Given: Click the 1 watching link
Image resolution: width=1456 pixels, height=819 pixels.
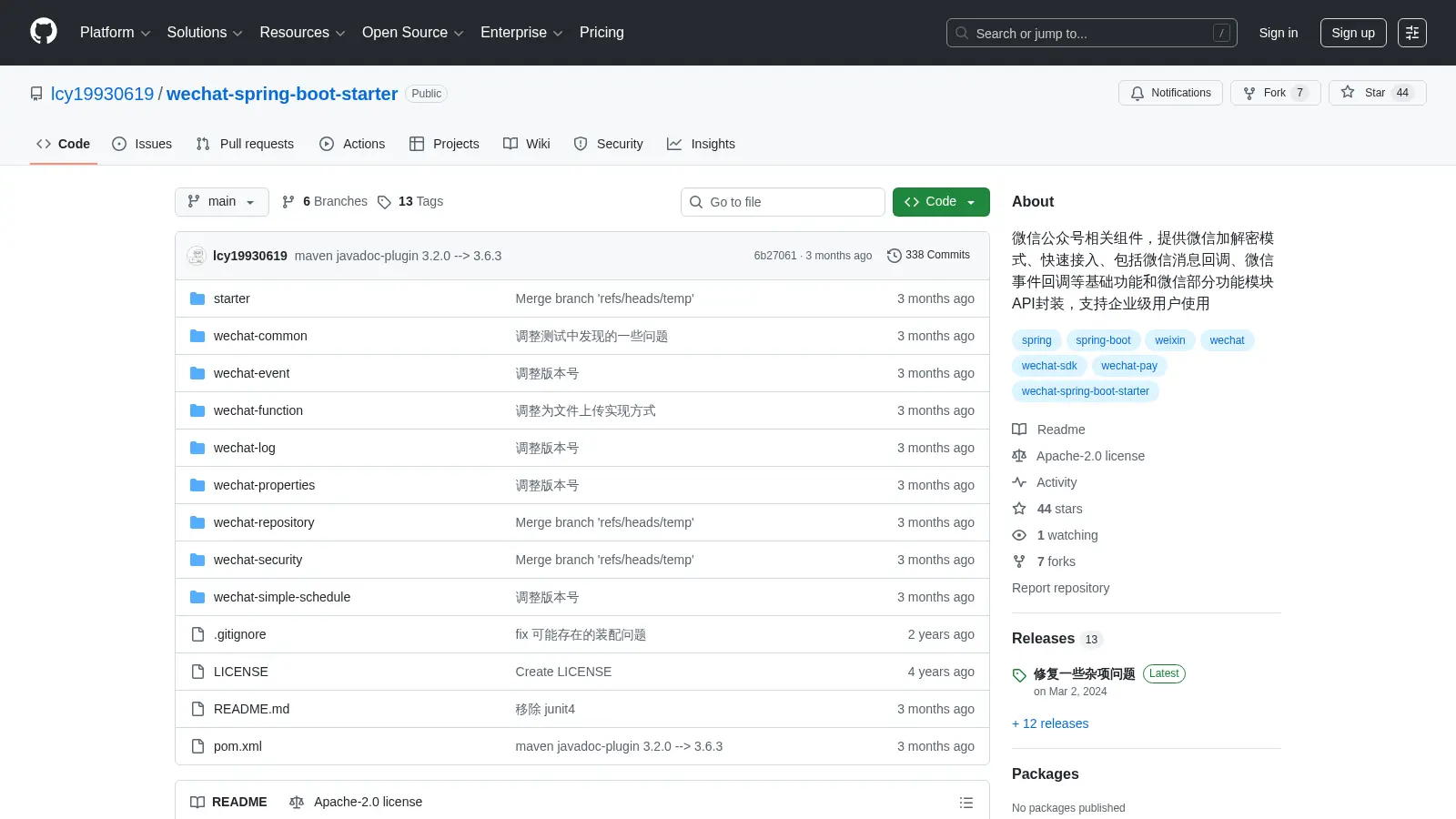Looking at the screenshot, I should (1067, 536).
